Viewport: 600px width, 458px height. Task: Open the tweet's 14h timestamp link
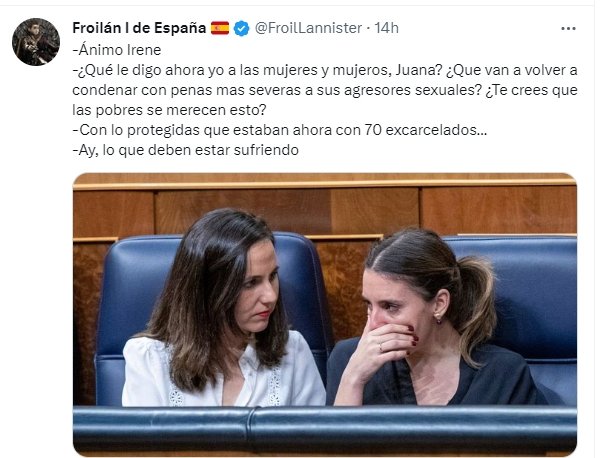[386, 28]
